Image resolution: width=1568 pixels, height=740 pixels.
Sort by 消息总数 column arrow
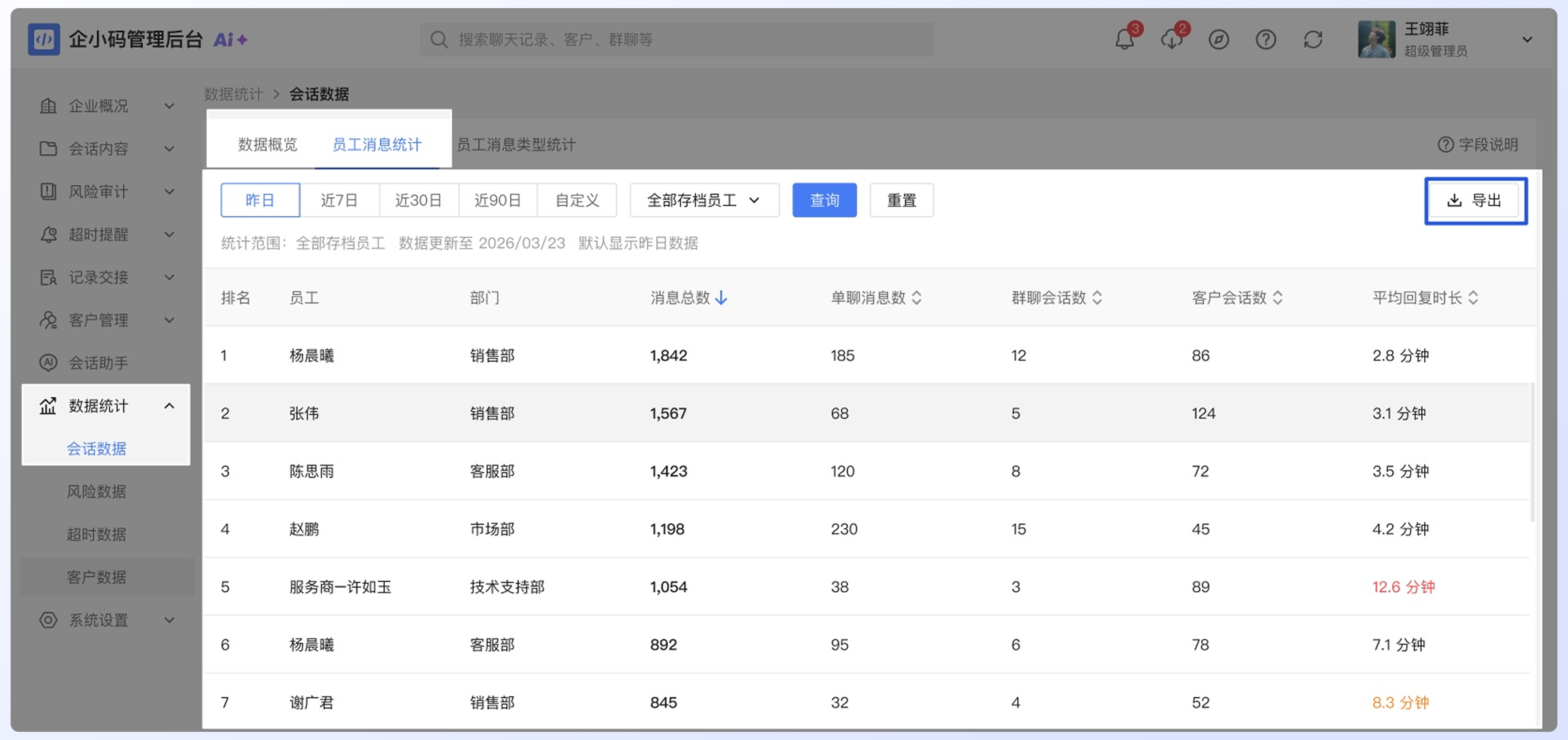point(721,298)
